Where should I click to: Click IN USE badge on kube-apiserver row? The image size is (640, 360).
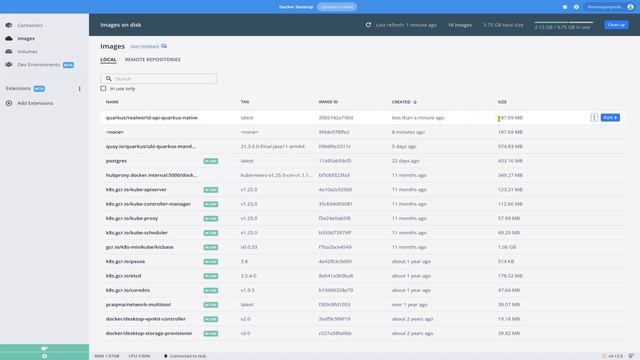click(x=211, y=190)
